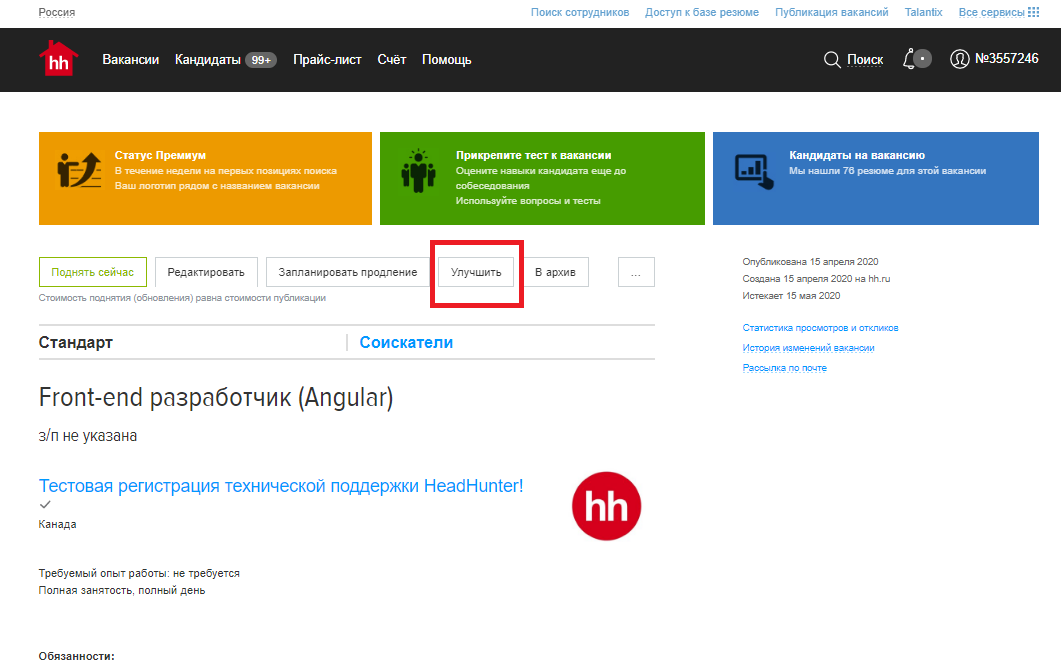1061x664 pixels.
Task: Expand Все сервисы list
Action: pyautogui.click(x=991, y=12)
